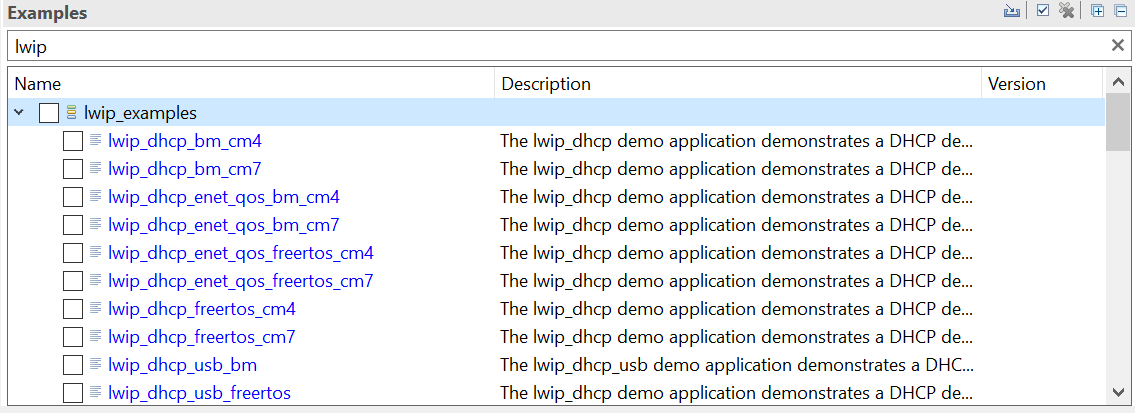
Task: Click the Expand All plus icon
Action: [1097, 12]
